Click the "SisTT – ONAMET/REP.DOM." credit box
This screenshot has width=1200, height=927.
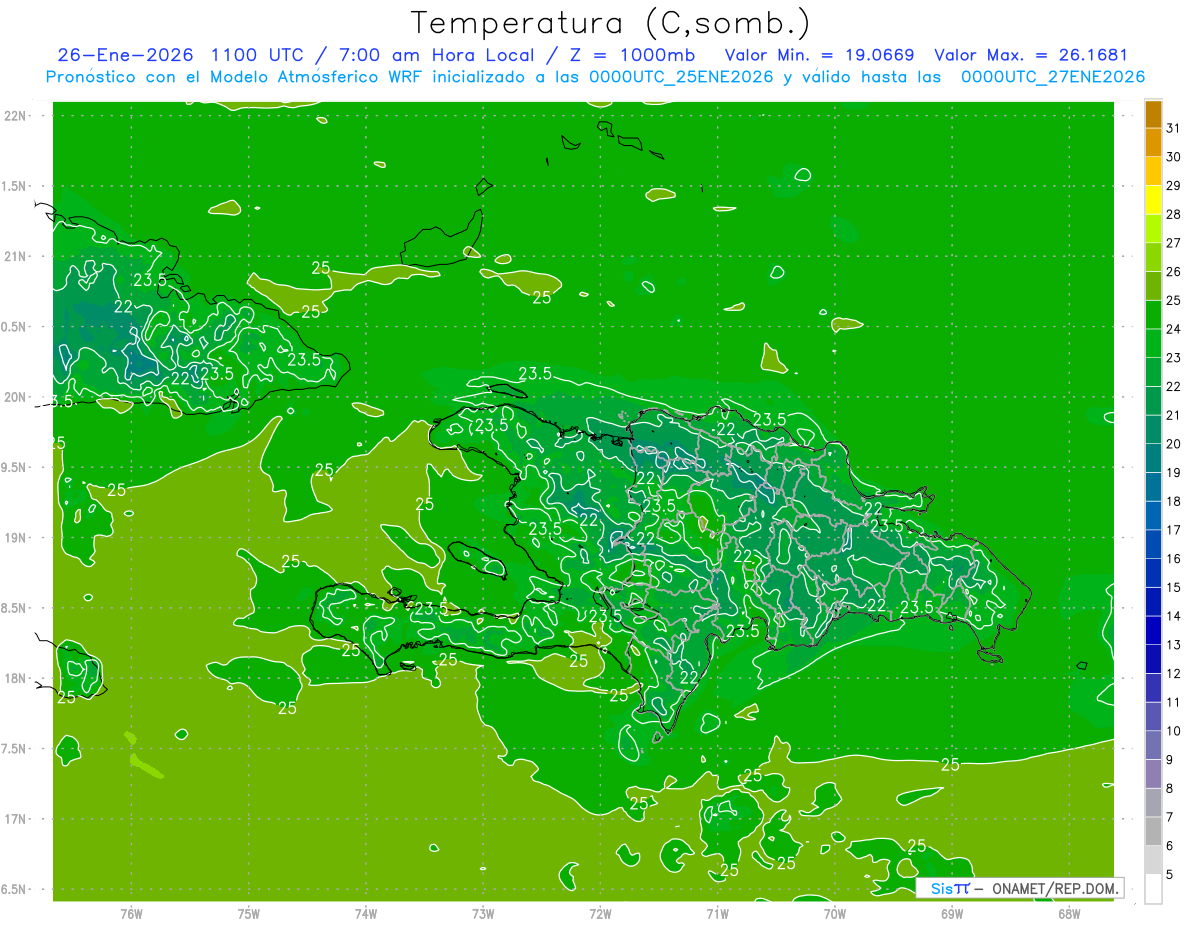point(1020,888)
